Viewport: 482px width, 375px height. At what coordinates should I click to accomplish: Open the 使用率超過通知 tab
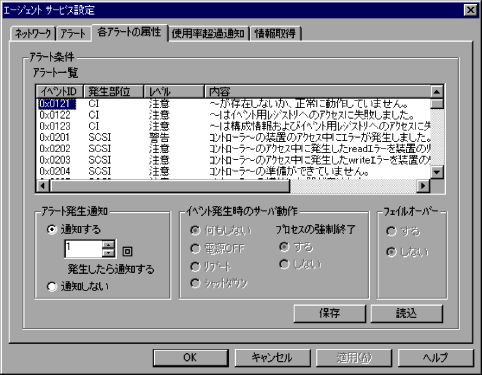208,34
